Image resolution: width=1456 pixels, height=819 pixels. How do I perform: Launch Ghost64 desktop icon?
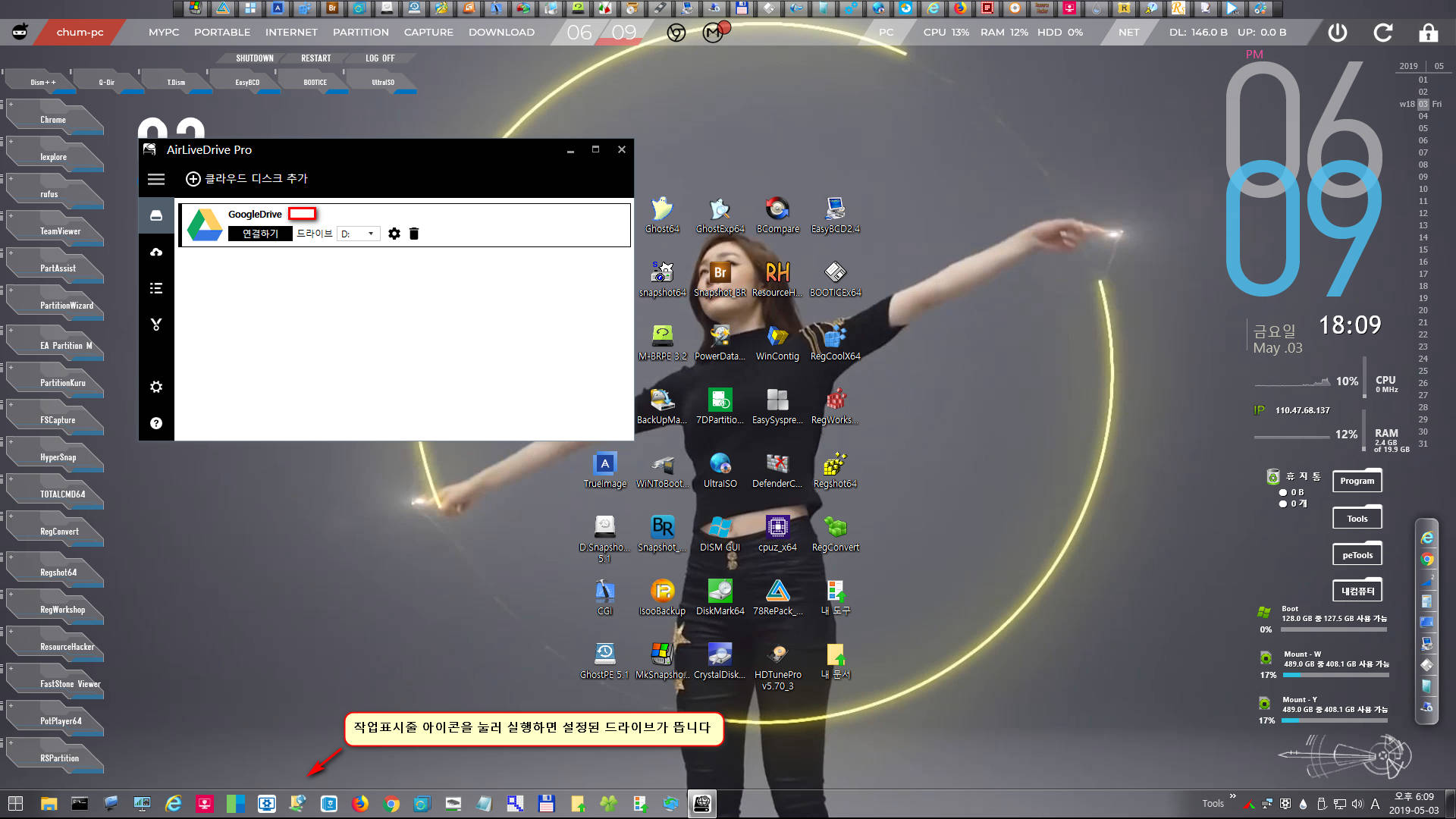point(662,215)
